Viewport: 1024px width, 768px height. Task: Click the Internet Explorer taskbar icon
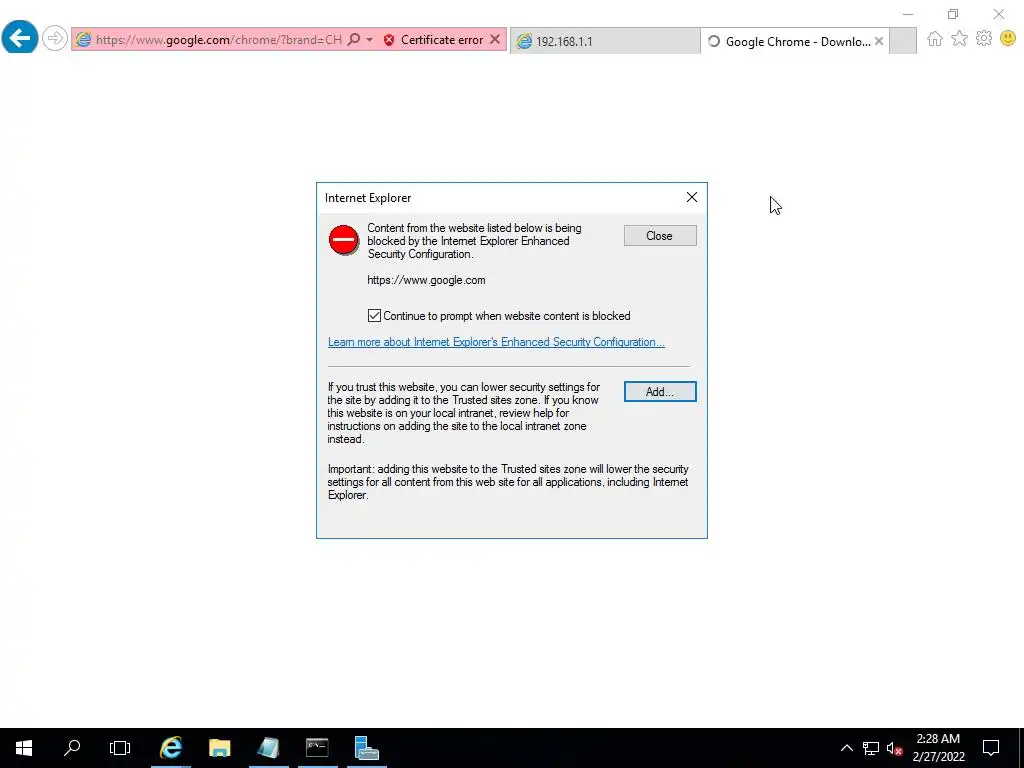pos(170,748)
